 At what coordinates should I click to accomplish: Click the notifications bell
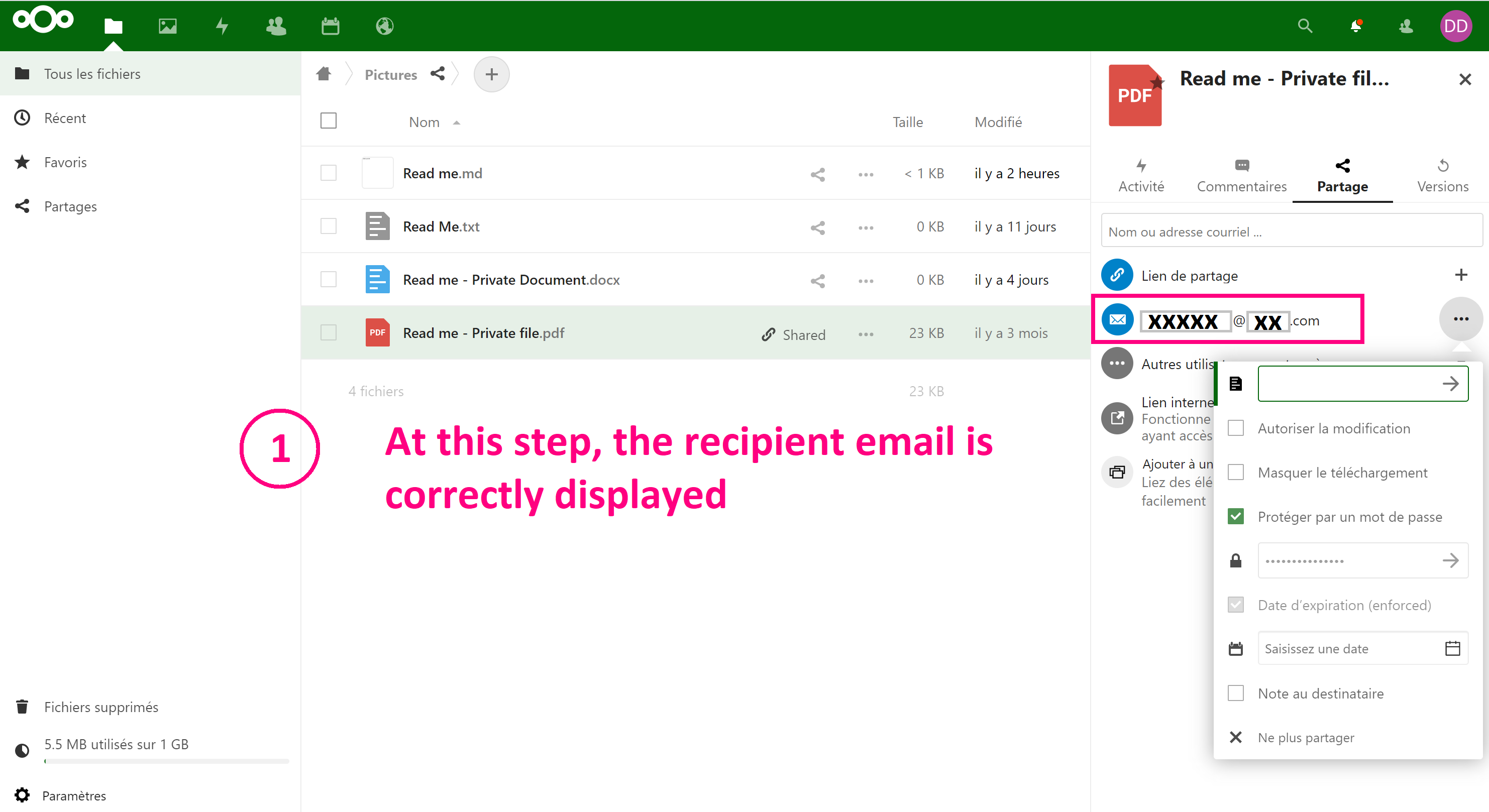[x=1354, y=26]
